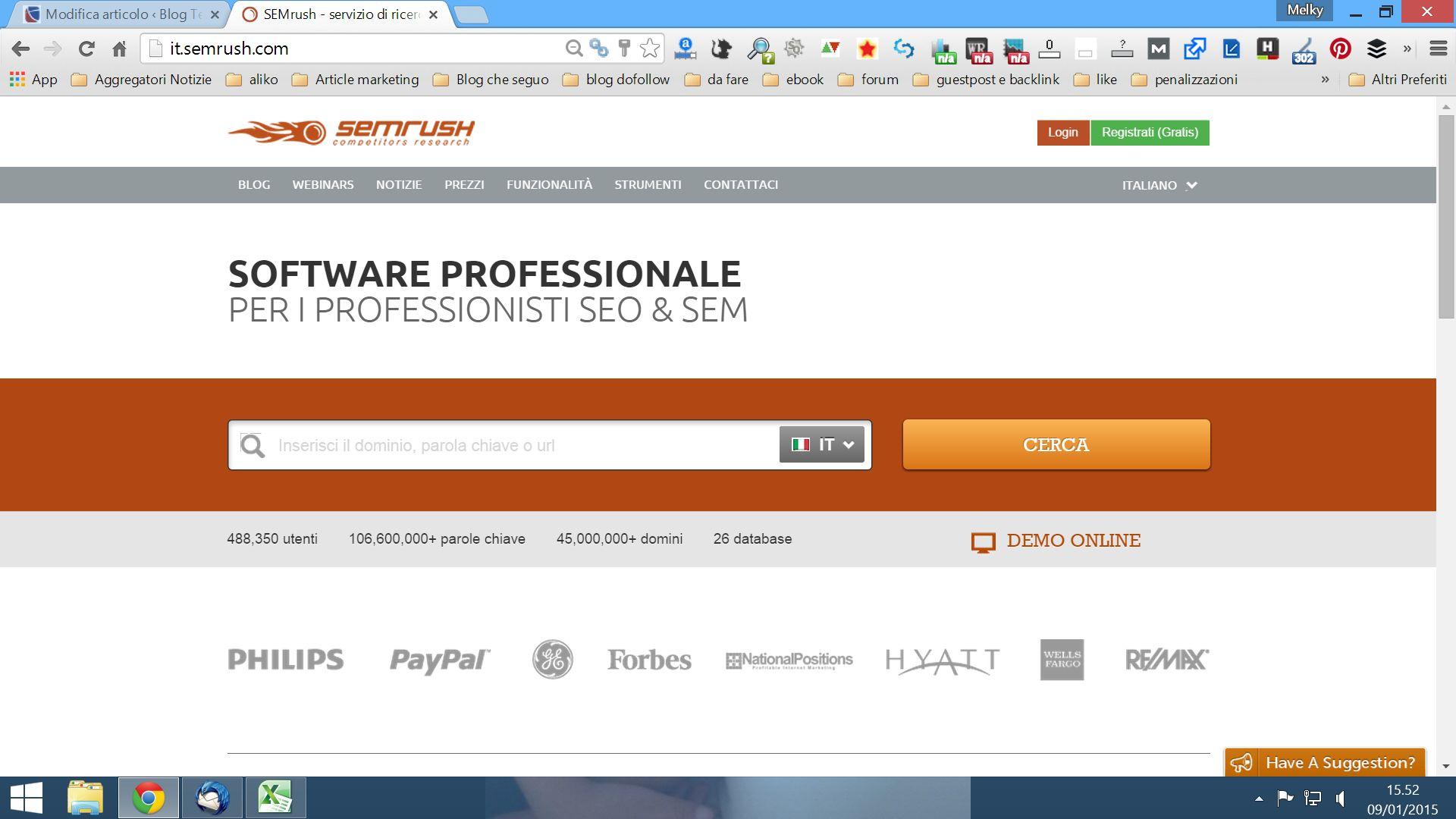The width and height of the screenshot is (1456, 819).
Task: Open the ITALIANO language dropdown
Action: coord(1159,186)
